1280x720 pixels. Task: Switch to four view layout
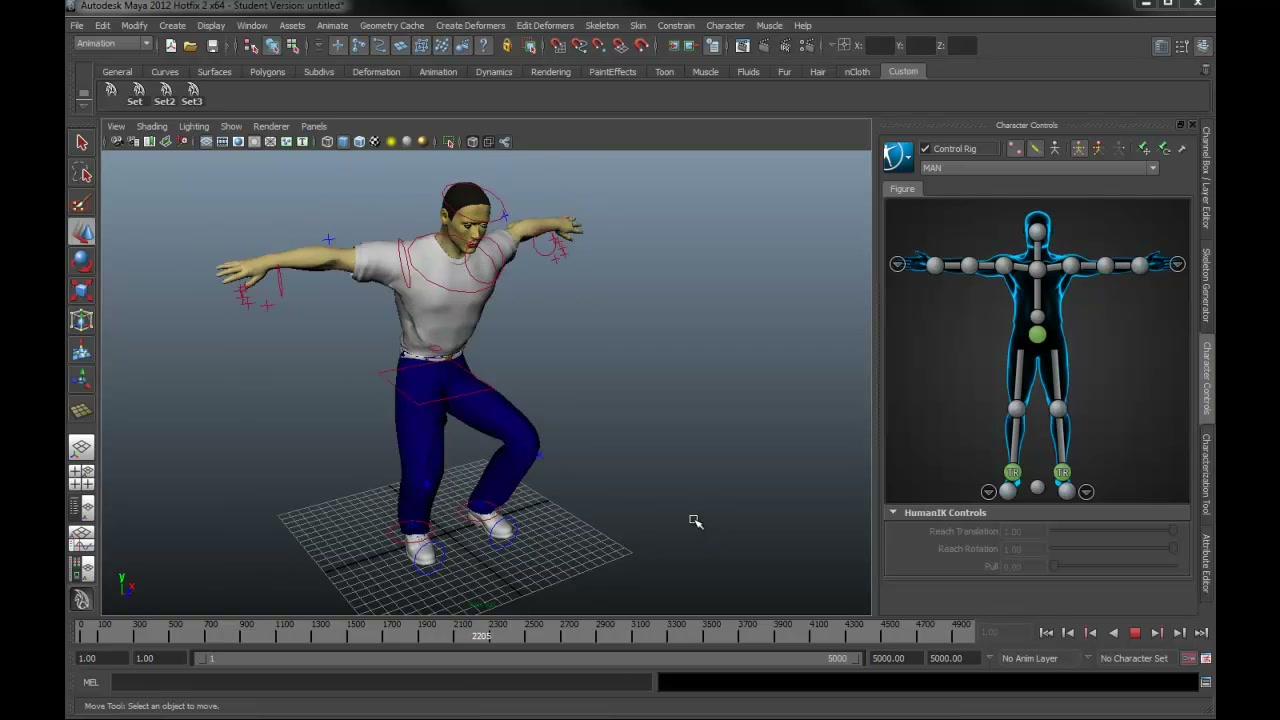[82, 477]
